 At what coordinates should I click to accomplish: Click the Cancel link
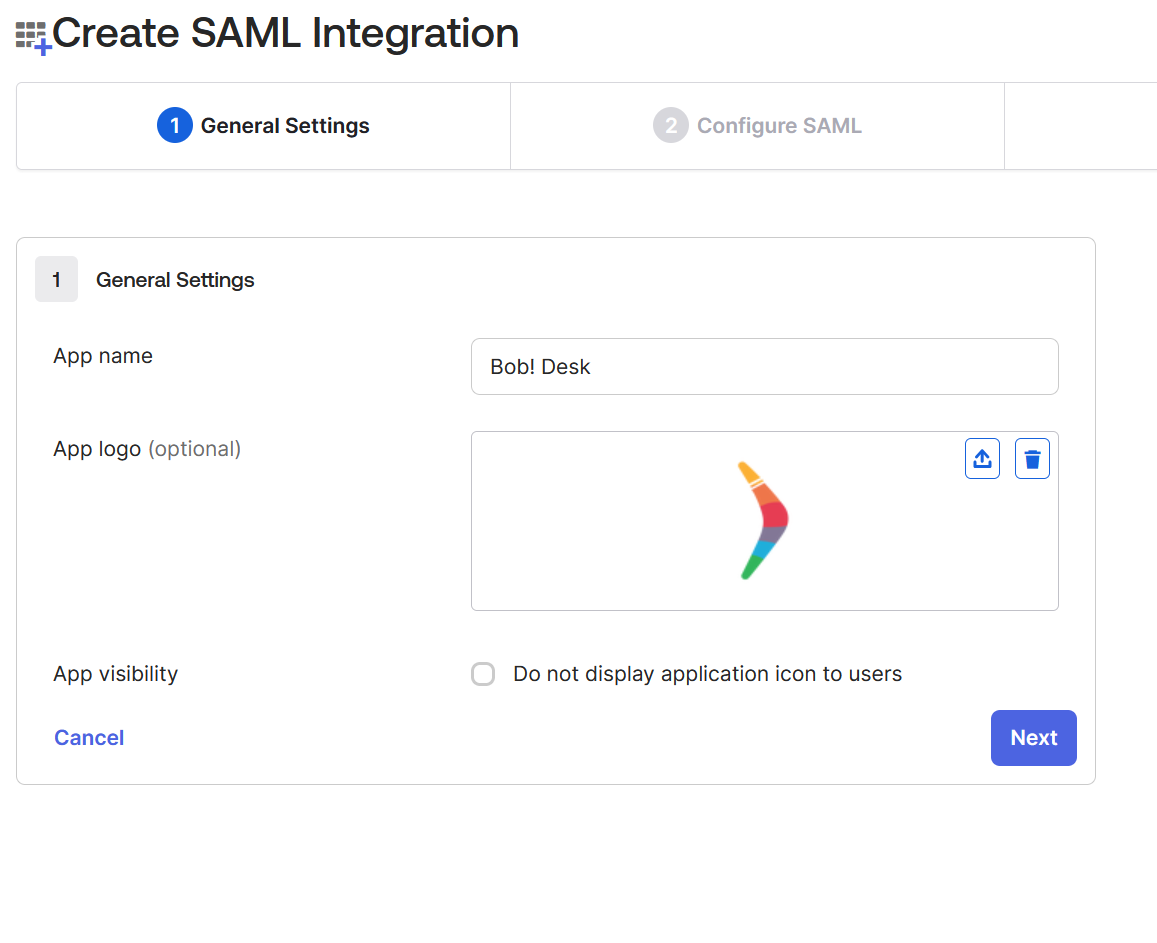point(89,738)
